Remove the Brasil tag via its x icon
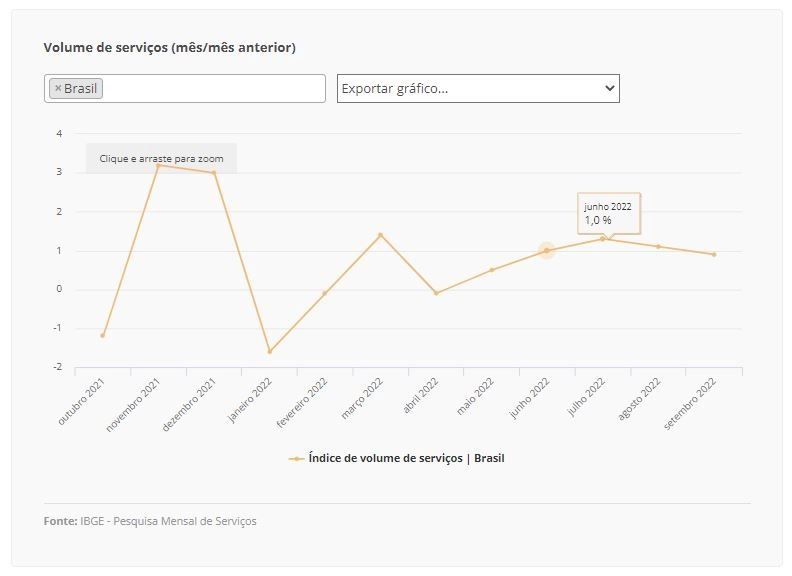The image size is (792, 576). tap(58, 88)
